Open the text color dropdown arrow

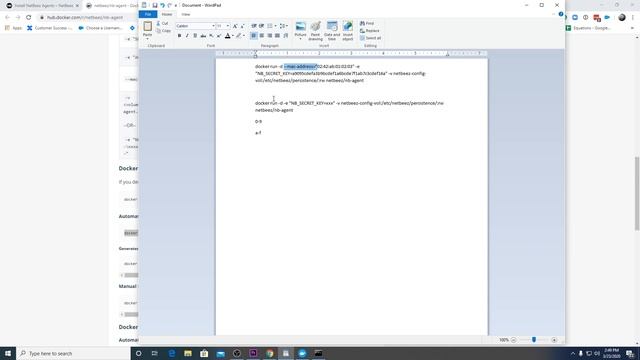click(x=233, y=36)
